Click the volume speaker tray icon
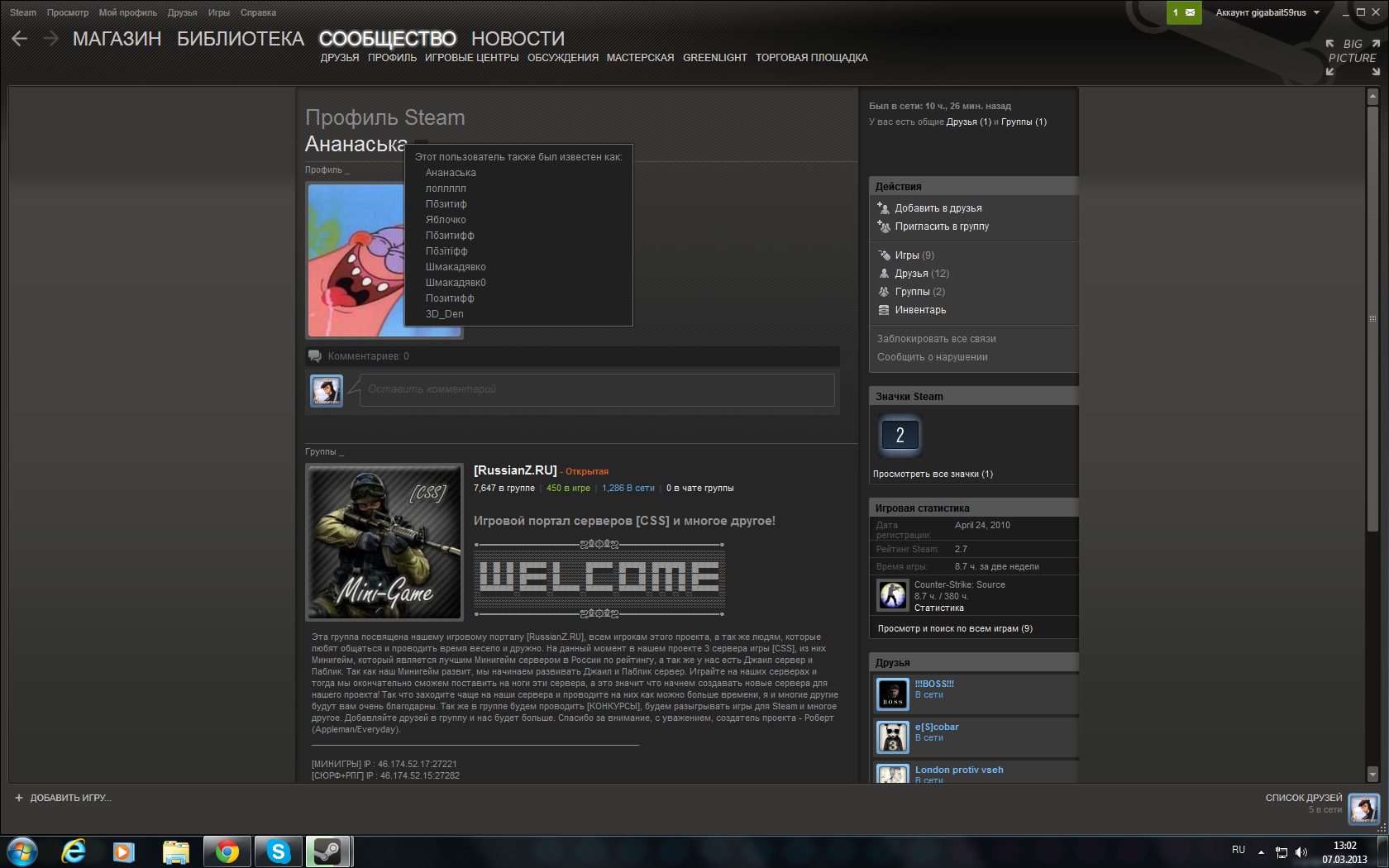 point(1301,852)
